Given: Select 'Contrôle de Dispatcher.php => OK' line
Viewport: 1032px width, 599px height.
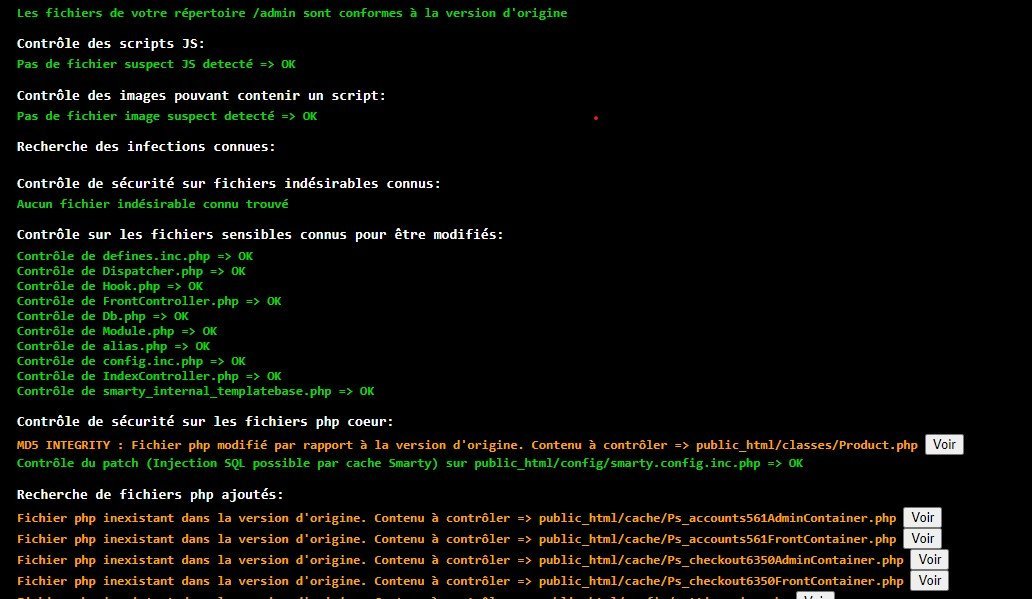Looking at the screenshot, I should (131, 271).
